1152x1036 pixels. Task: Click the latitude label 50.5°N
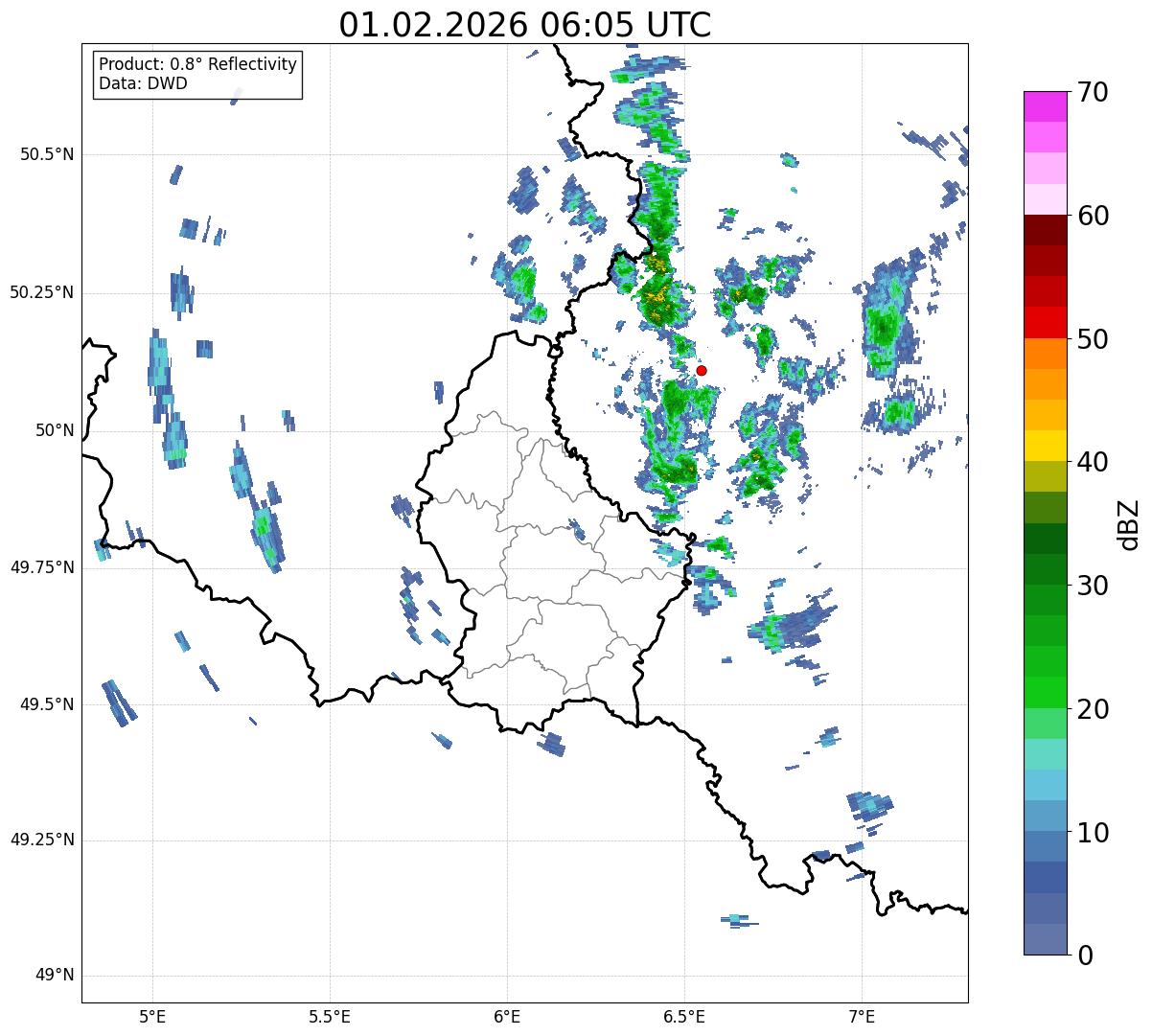(x=47, y=154)
